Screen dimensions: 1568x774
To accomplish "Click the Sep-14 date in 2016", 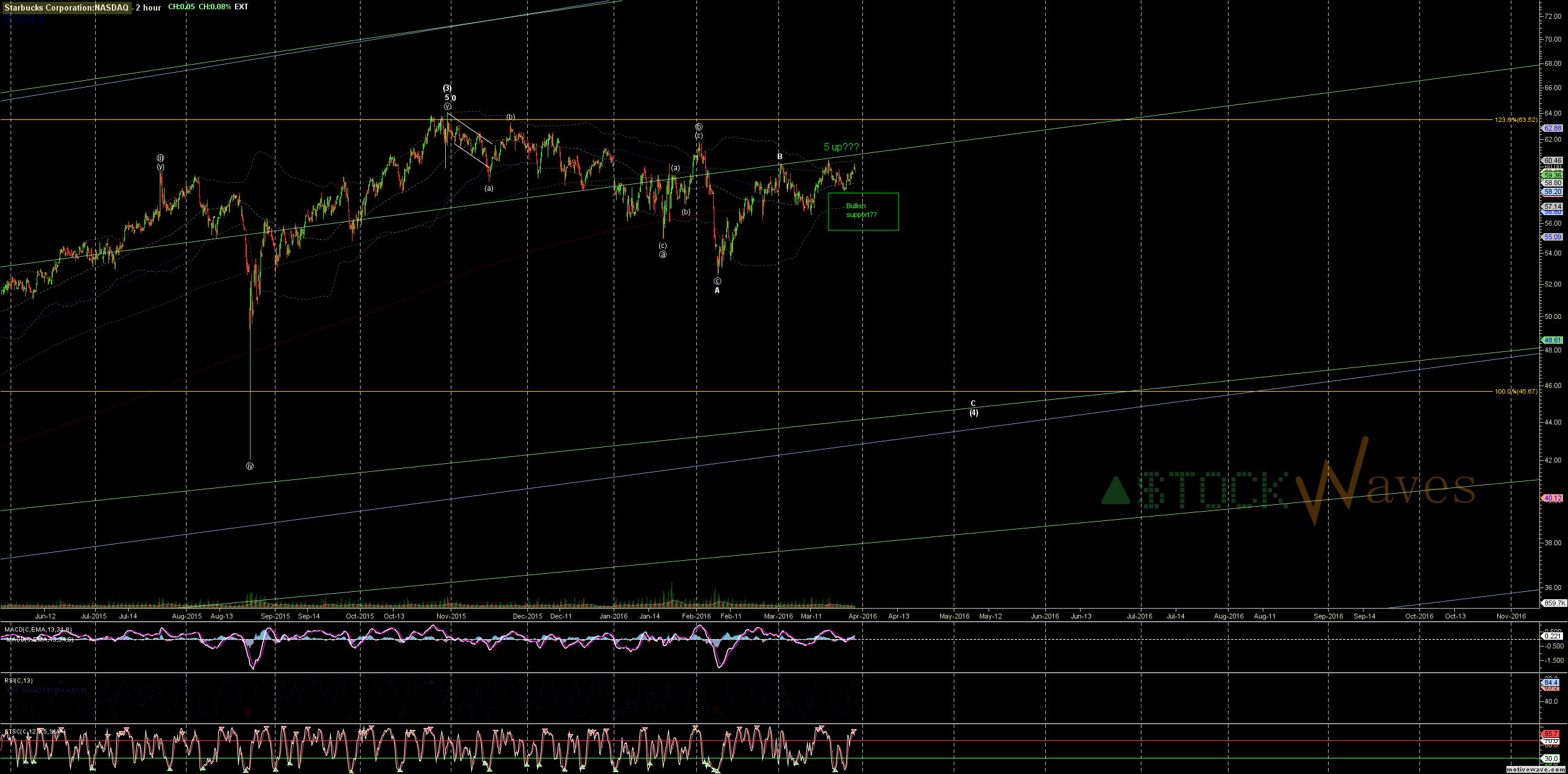I will pos(1365,616).
